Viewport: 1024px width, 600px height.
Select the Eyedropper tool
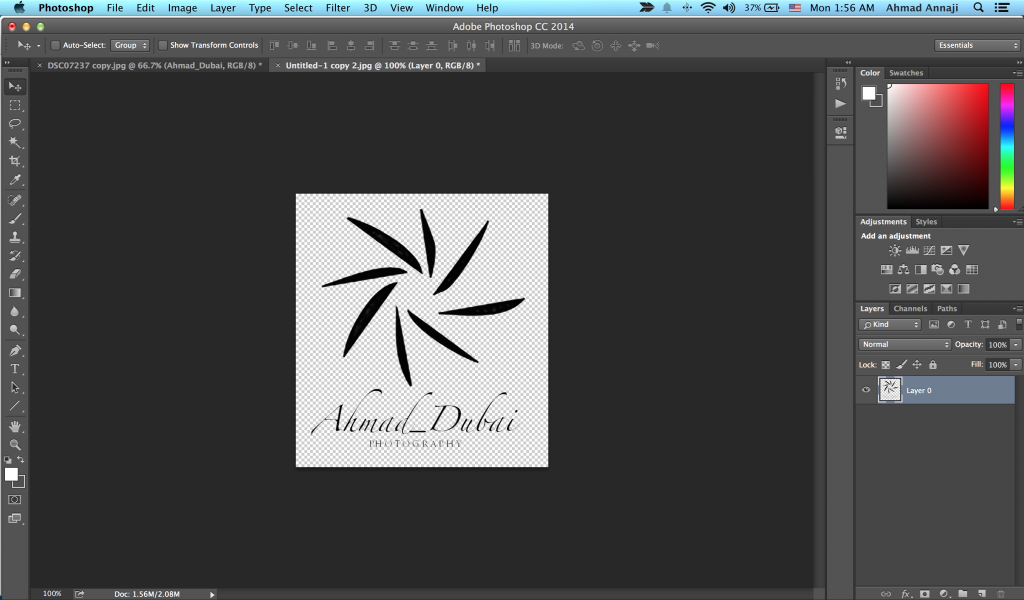pos(15,180)
